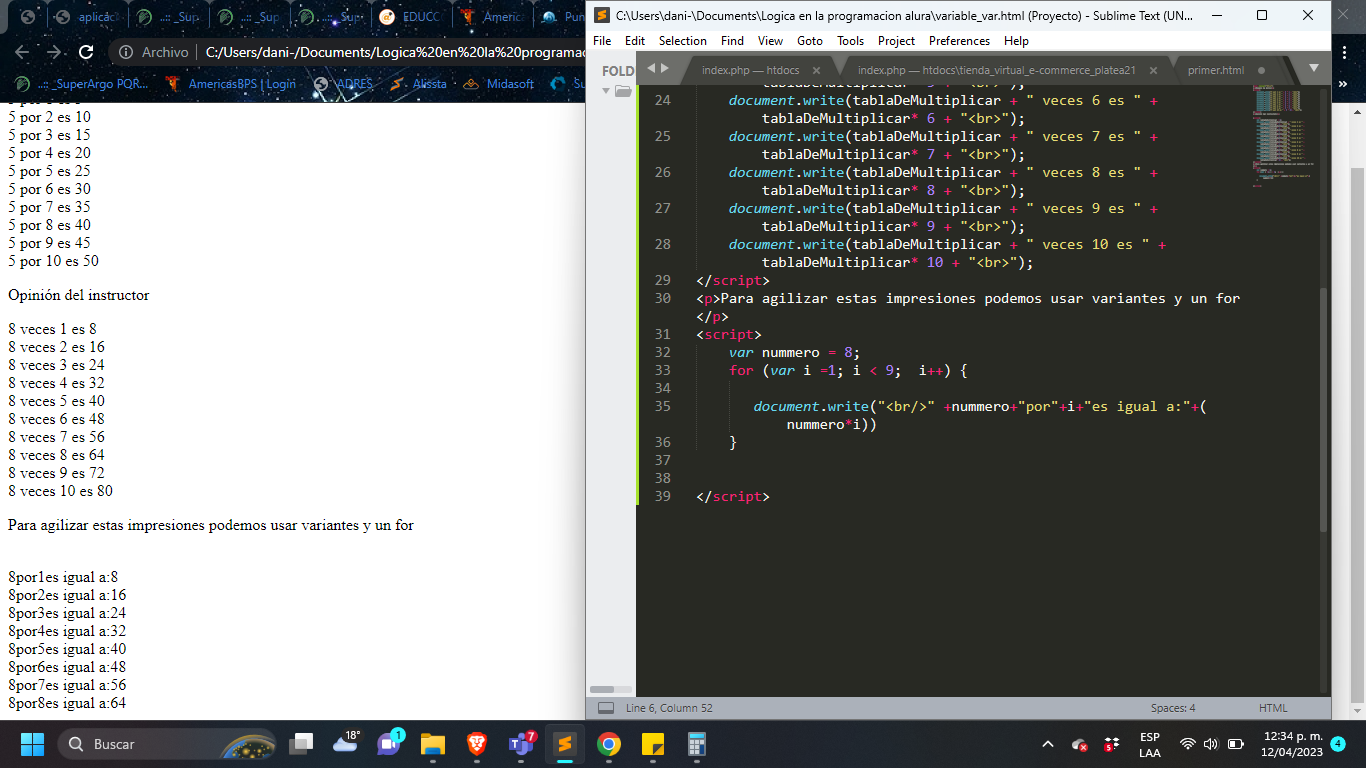The image size is (1366, 768).
Task: Open the AmericasBPS | Login bookmark
Action: pos(231,84)
